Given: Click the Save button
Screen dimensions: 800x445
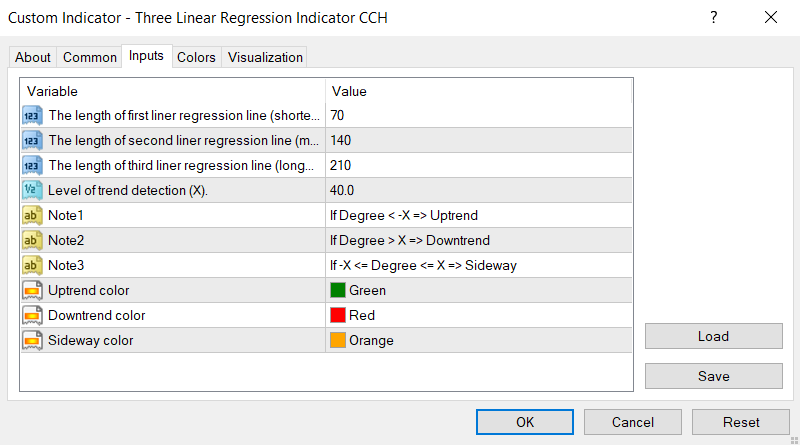Looking at the screenshot, I should (x=713, y=376).
